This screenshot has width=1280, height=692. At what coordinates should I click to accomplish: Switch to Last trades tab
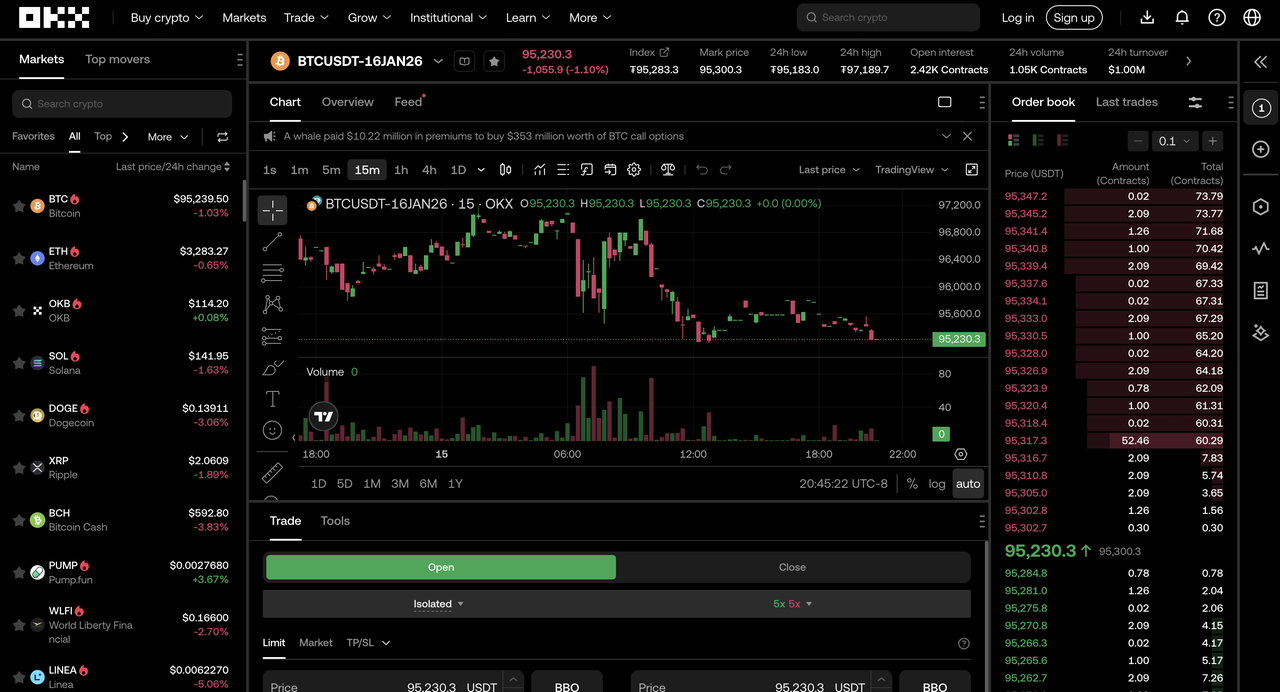tap(1126, 102)
